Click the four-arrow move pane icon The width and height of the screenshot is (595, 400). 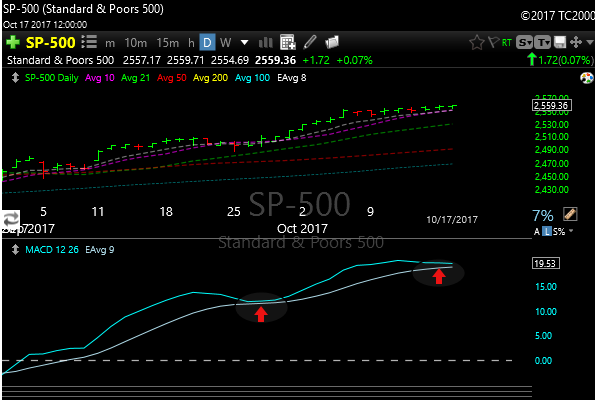pos(576,42)
